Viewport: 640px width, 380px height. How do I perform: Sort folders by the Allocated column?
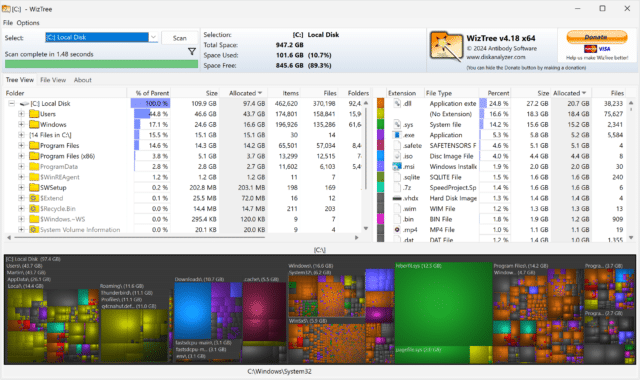pos(245,93)
